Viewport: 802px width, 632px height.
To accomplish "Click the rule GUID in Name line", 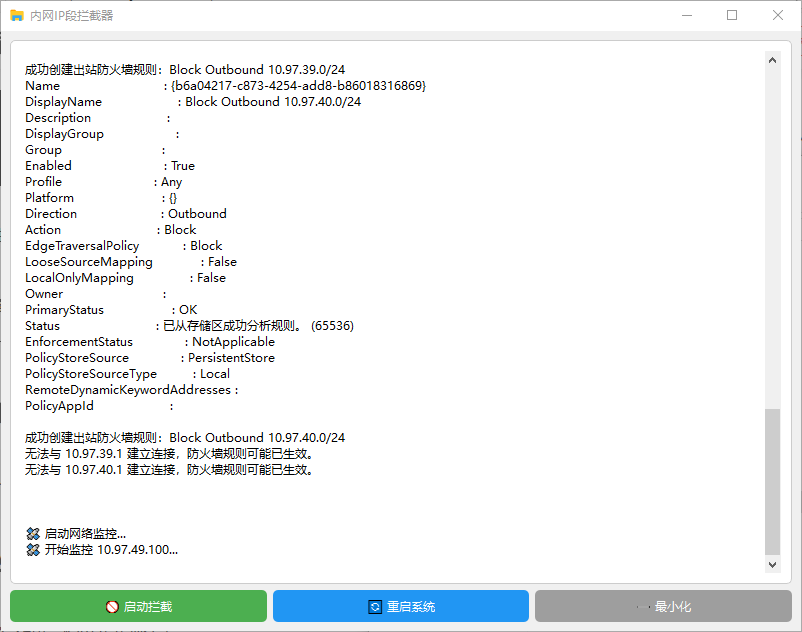I will point(298,86).
